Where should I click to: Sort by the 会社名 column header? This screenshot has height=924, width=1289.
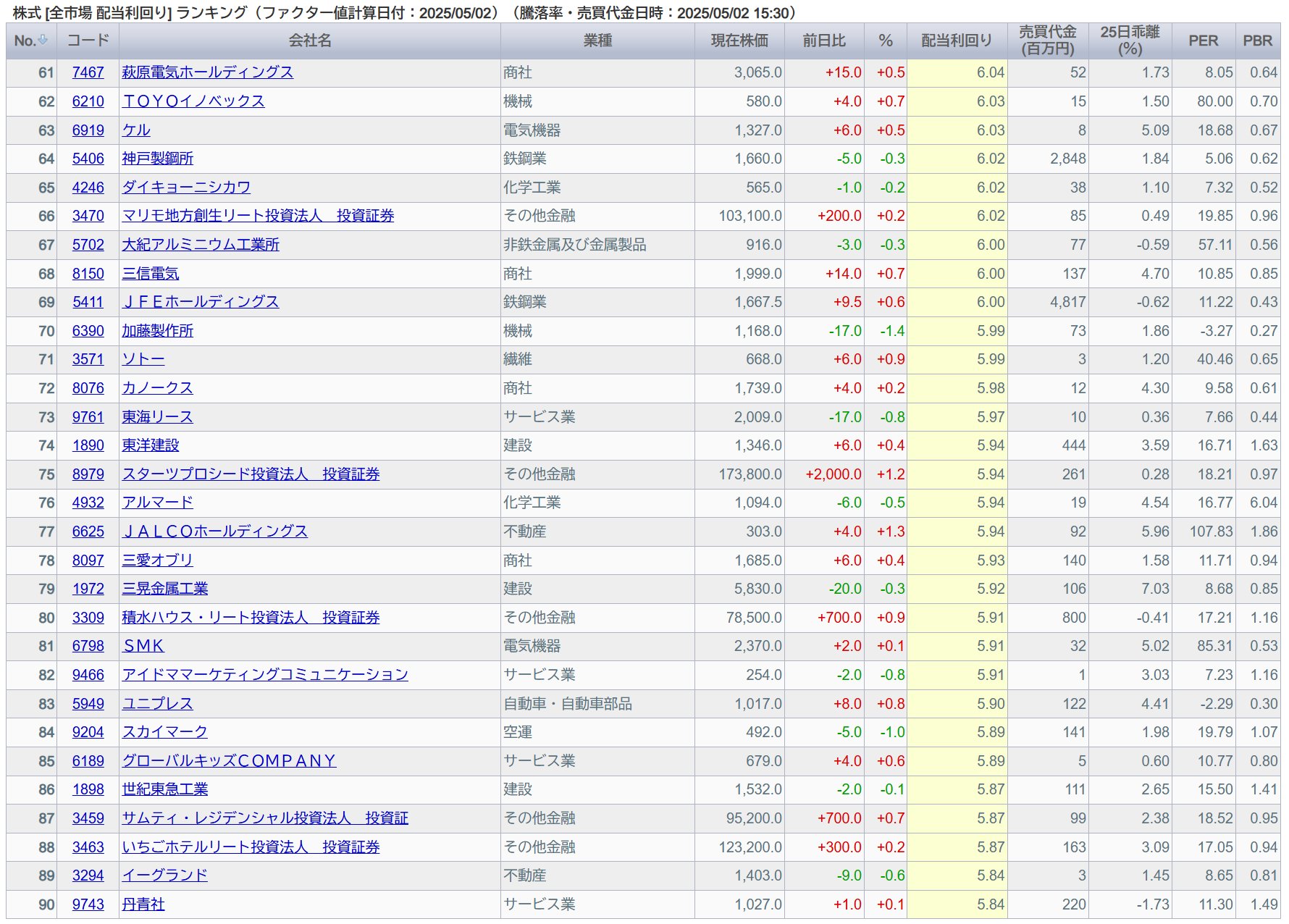(x=310, y=41)
